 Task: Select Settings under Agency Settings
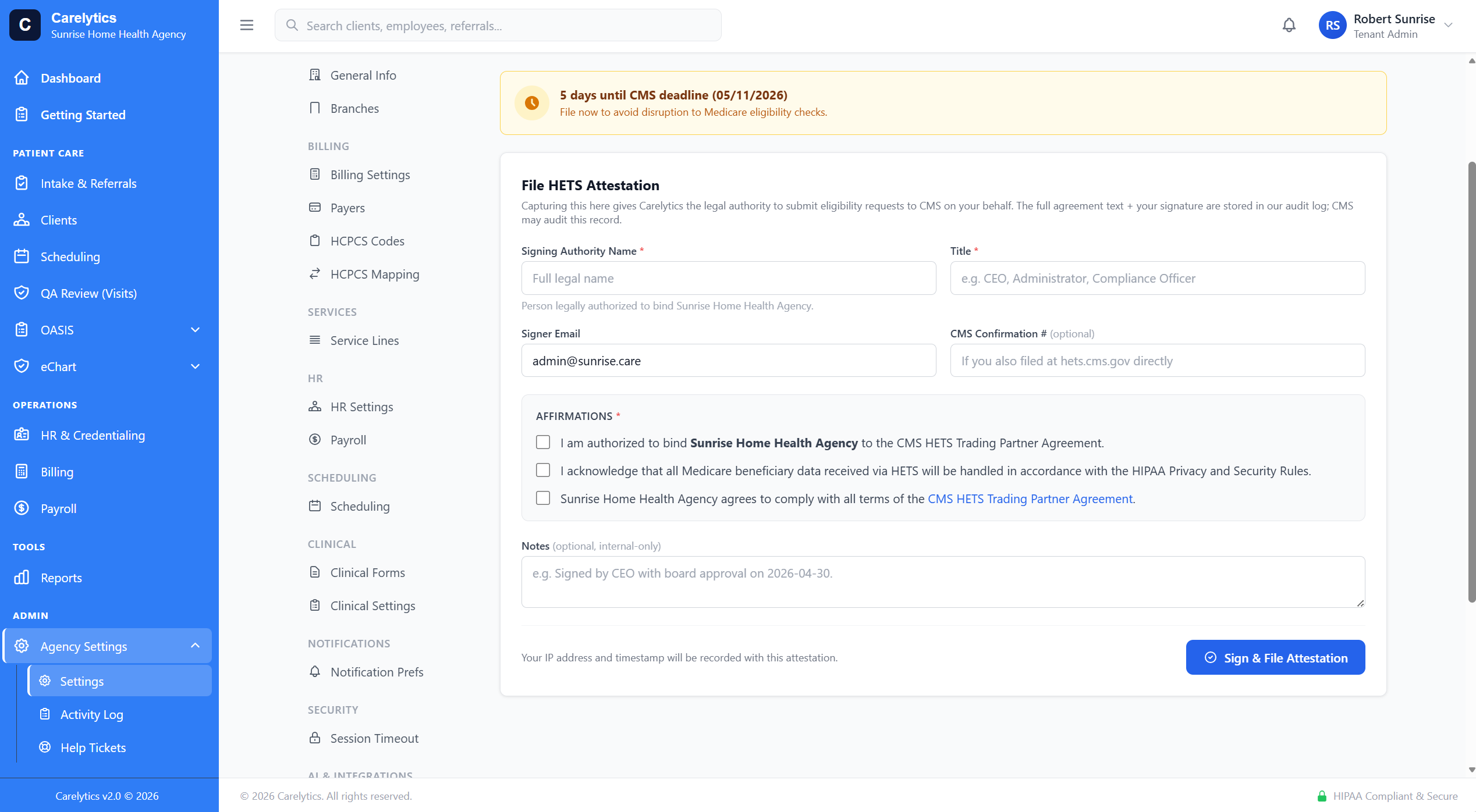click(x=120, y=681)
